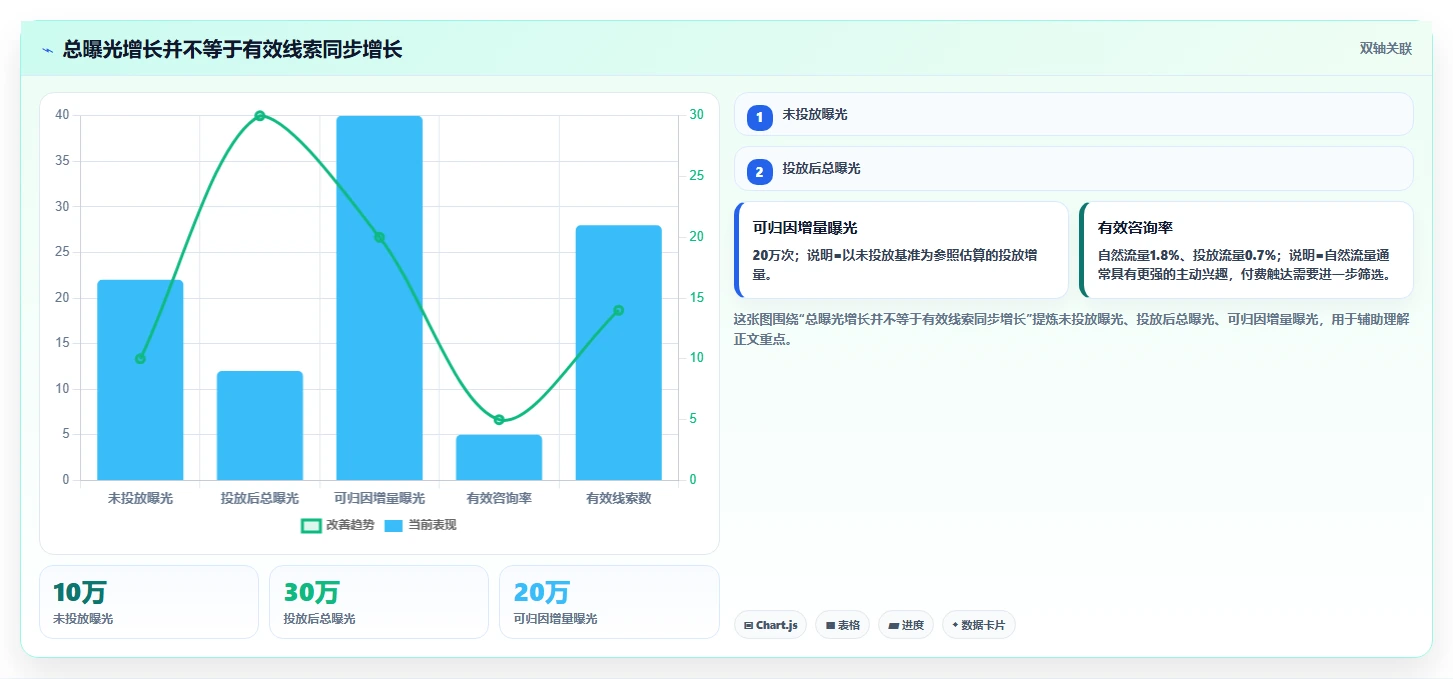This screenshot has height=679, width=1453.
Task: Select the 投放后总曝光 bar in chart
Action: point(260,426)
